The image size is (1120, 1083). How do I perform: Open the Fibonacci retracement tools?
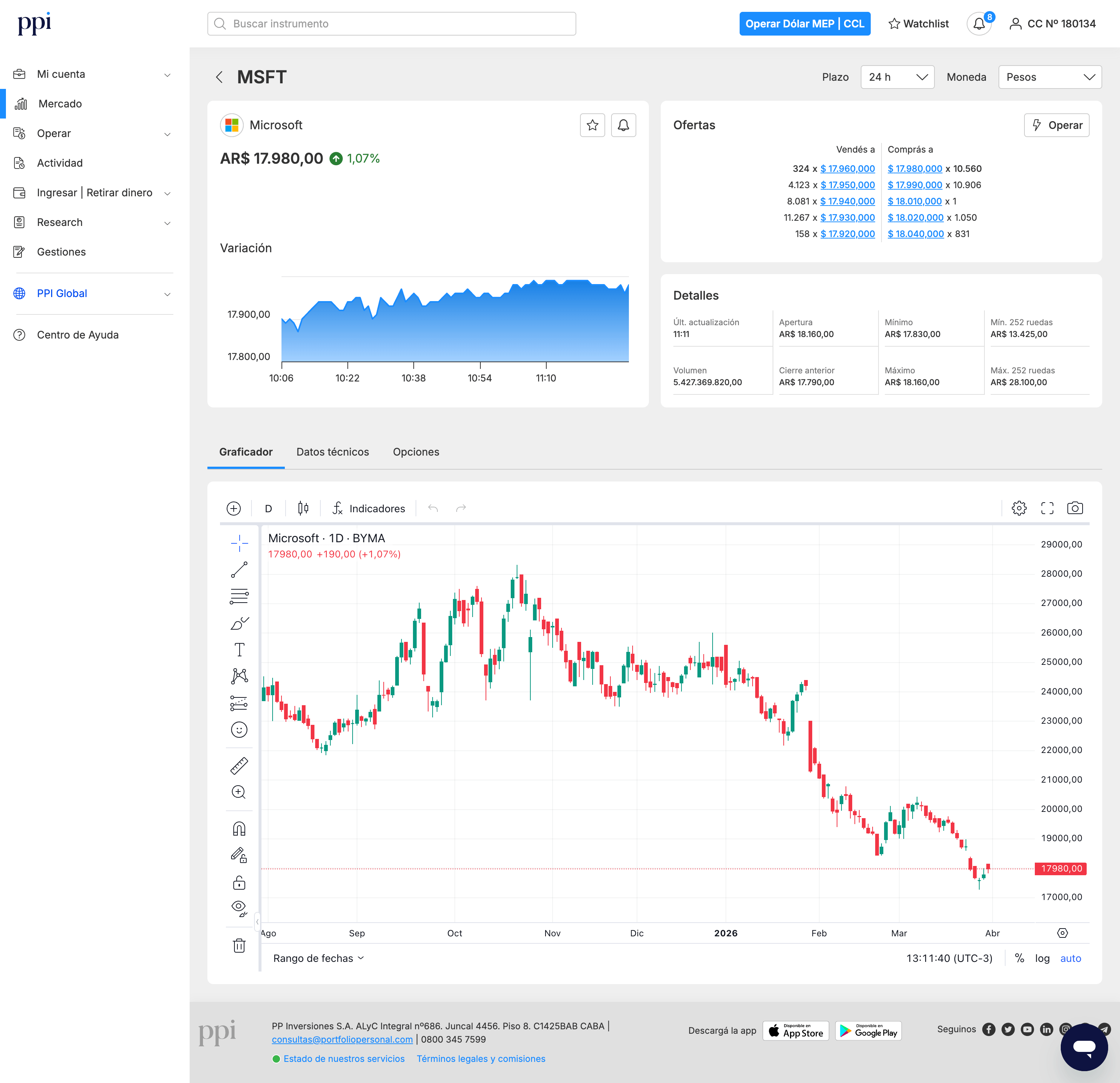(239, 596)
